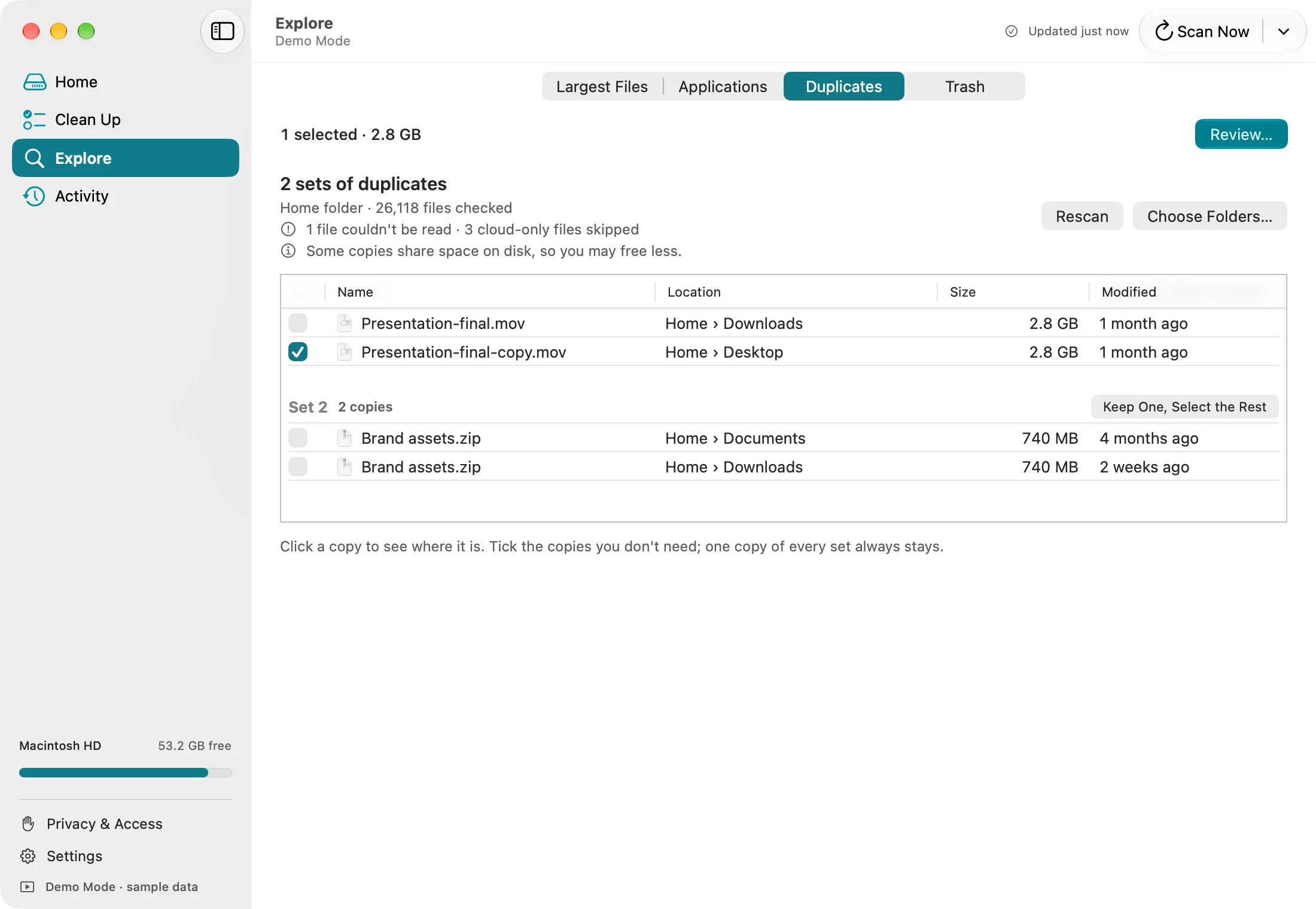This screenshot has width=1316, height=909.
Task: Click the Scan Now button
Action: pos(1202,31)
